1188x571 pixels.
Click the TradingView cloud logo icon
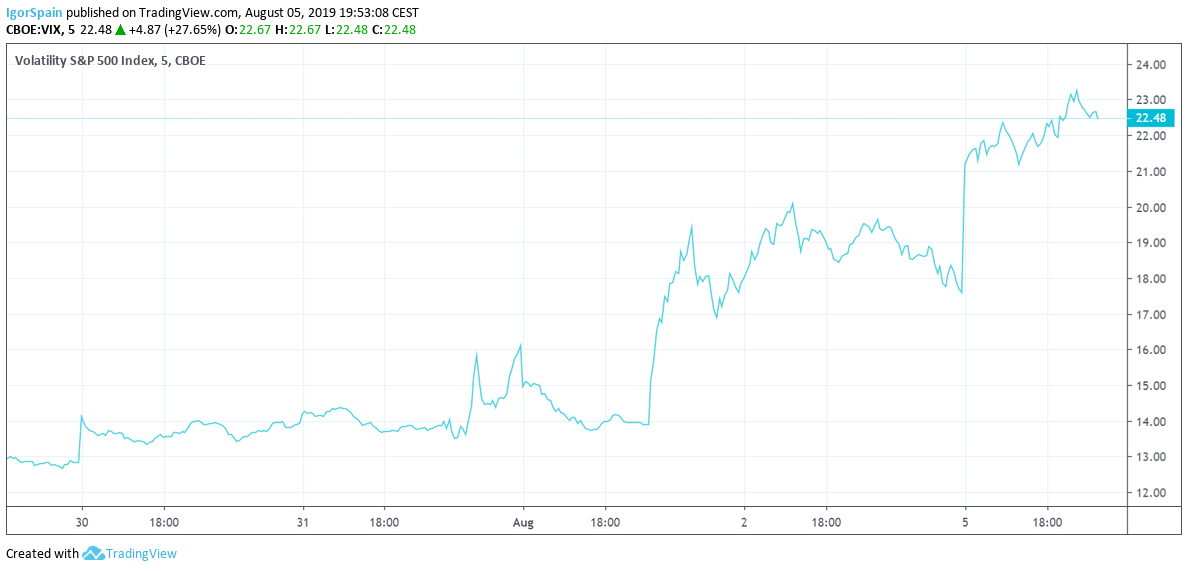(x=93, y=553)
